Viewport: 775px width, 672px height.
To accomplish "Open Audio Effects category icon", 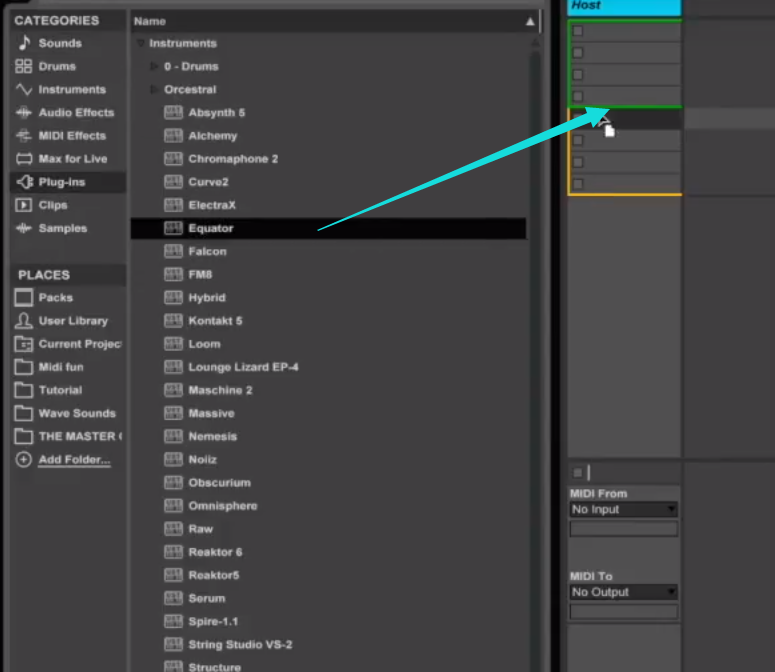I will (23, 113).
